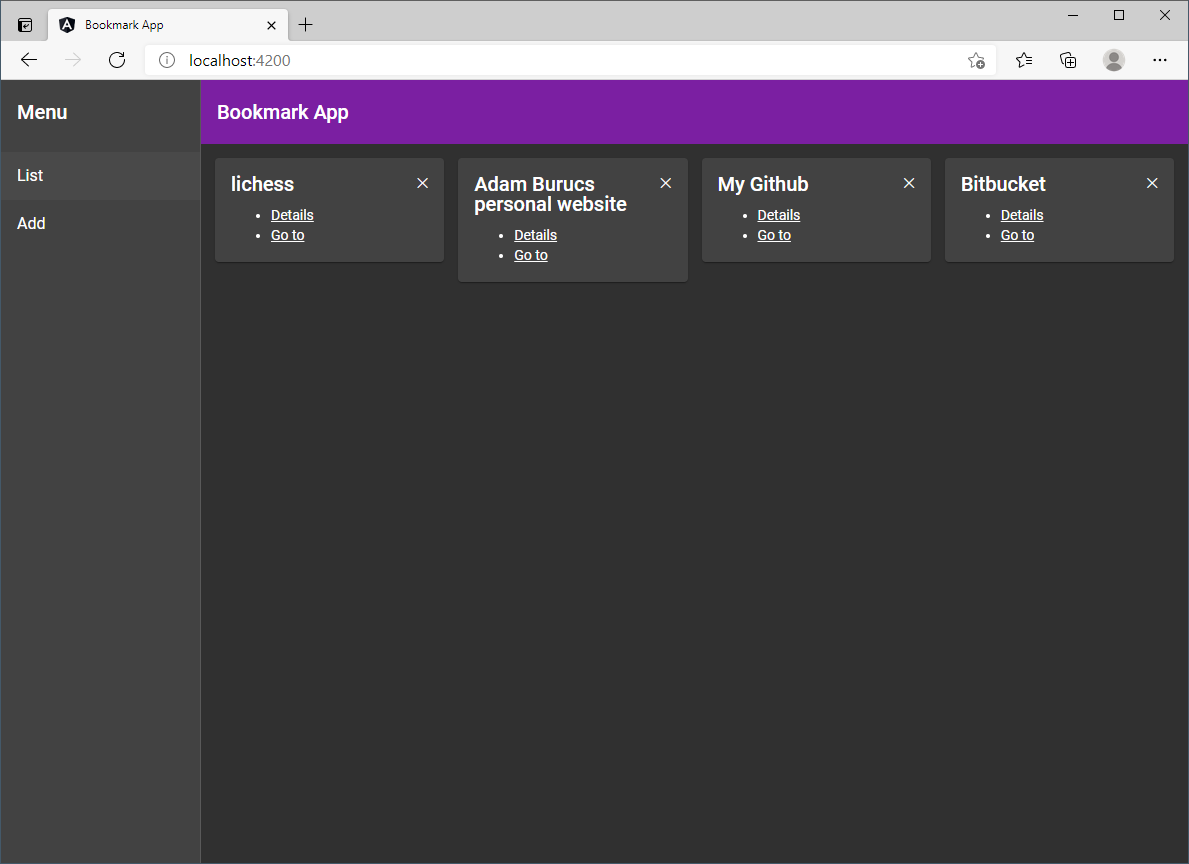Click the Menu sidebar heading
This screenshot has height=864, width=1189.
(42, 112)
